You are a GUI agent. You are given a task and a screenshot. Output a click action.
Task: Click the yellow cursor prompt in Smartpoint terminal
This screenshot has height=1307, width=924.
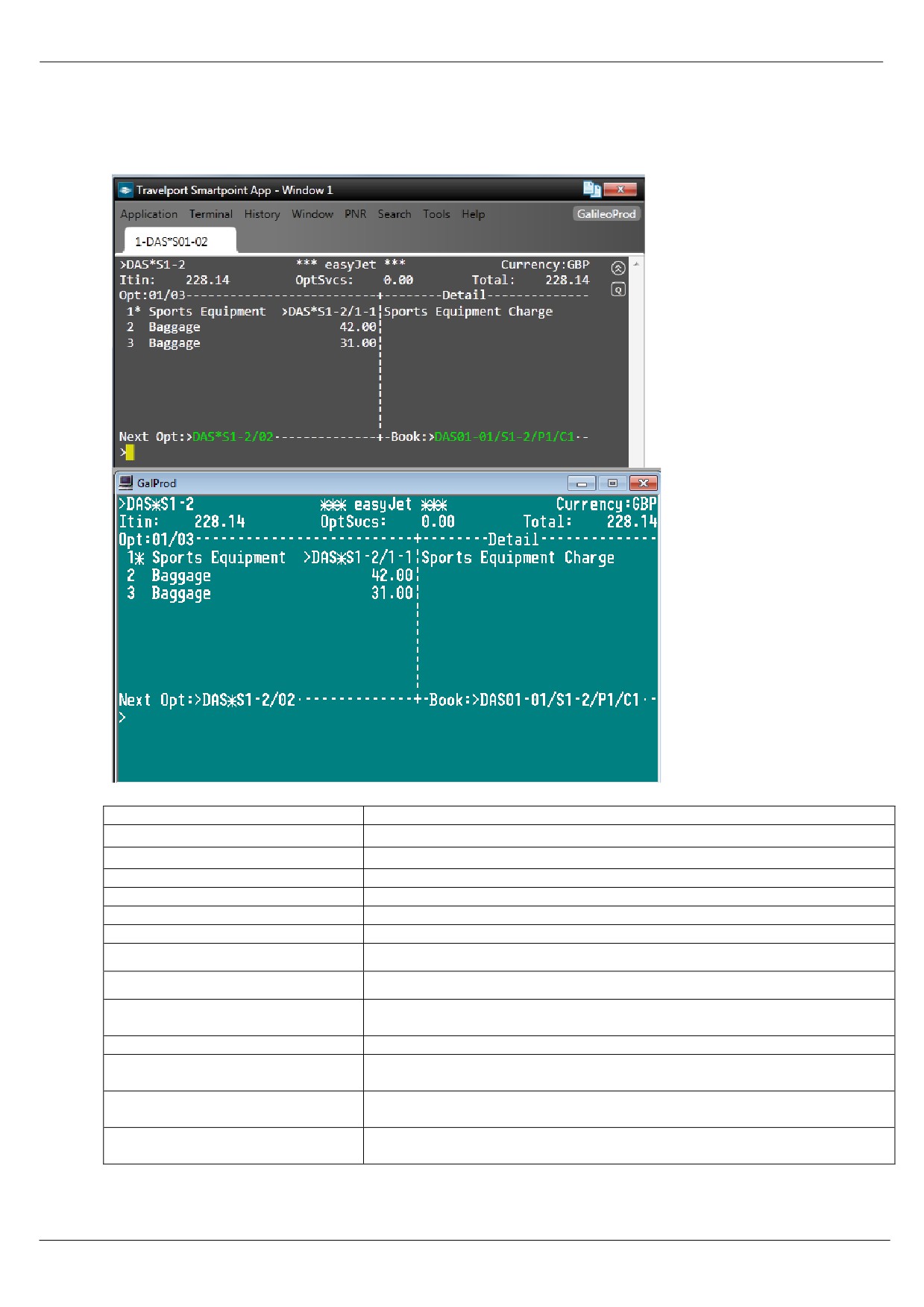130,452
